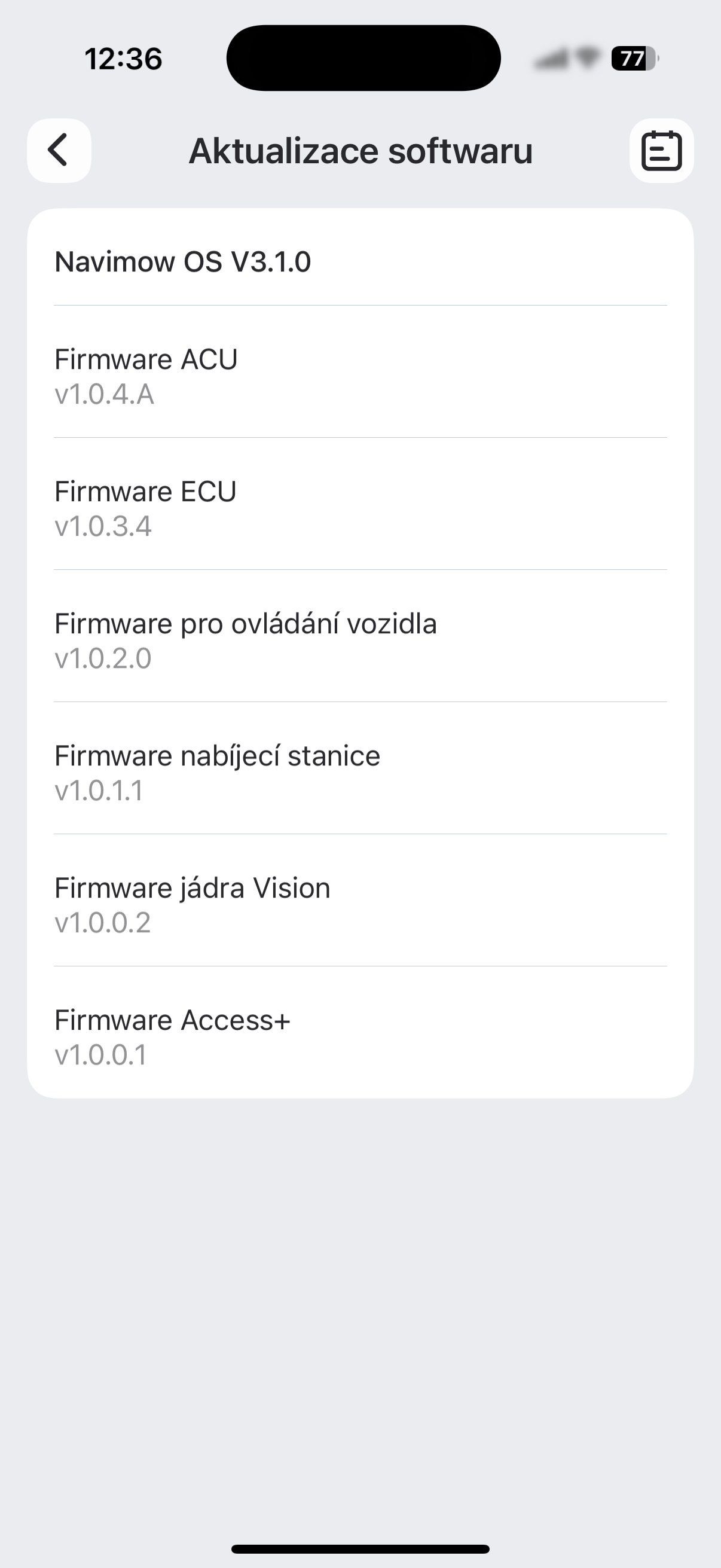Tap the Wi-Fi status icon
This screenshot has width=721, height=1568.
click(x=587, y=58)
